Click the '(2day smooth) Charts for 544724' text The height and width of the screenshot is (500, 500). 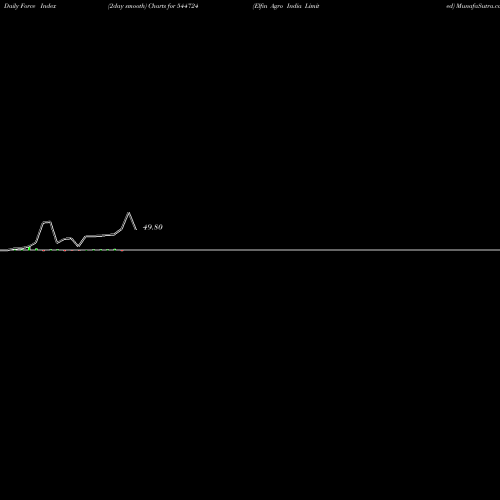coord(153,6)
